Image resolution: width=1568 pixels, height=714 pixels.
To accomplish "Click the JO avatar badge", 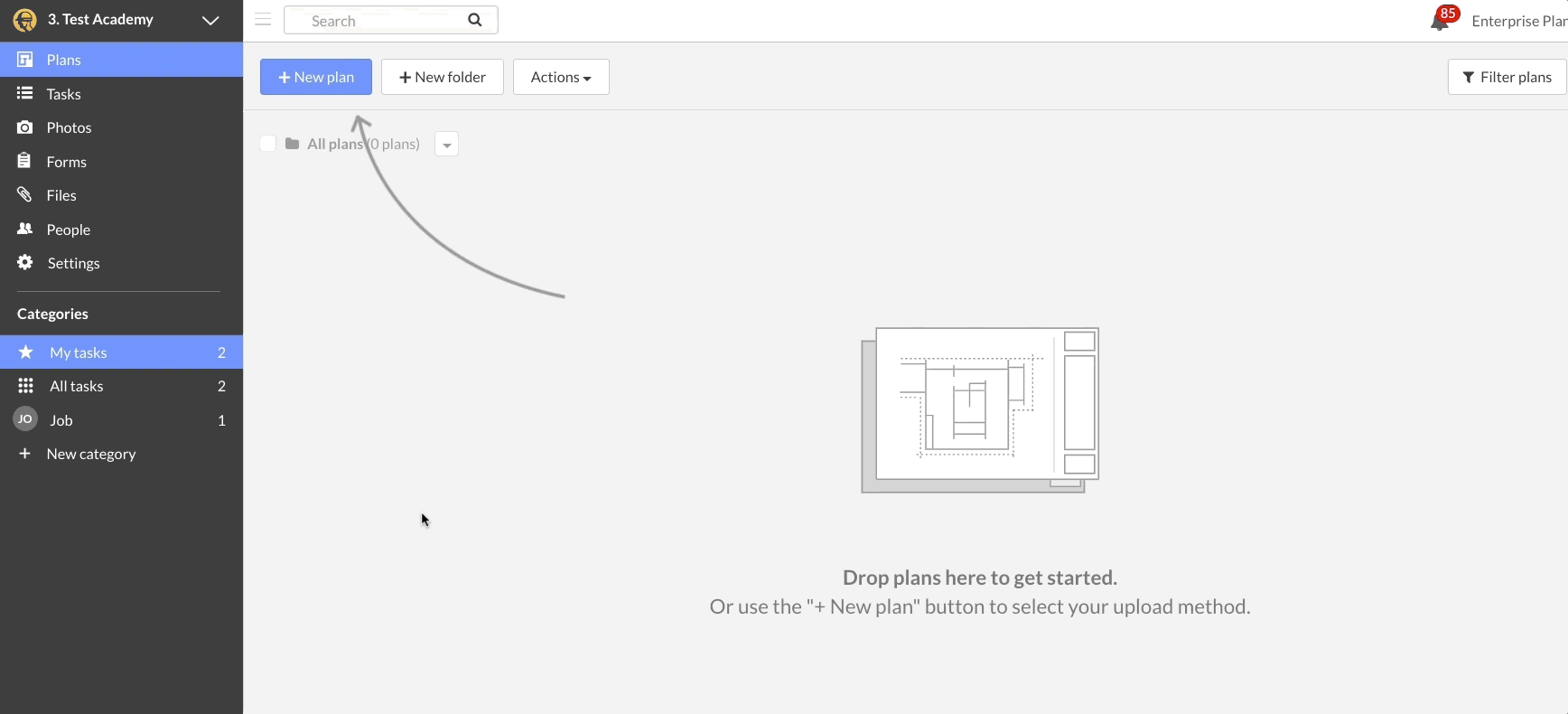I will pos(25,419).
